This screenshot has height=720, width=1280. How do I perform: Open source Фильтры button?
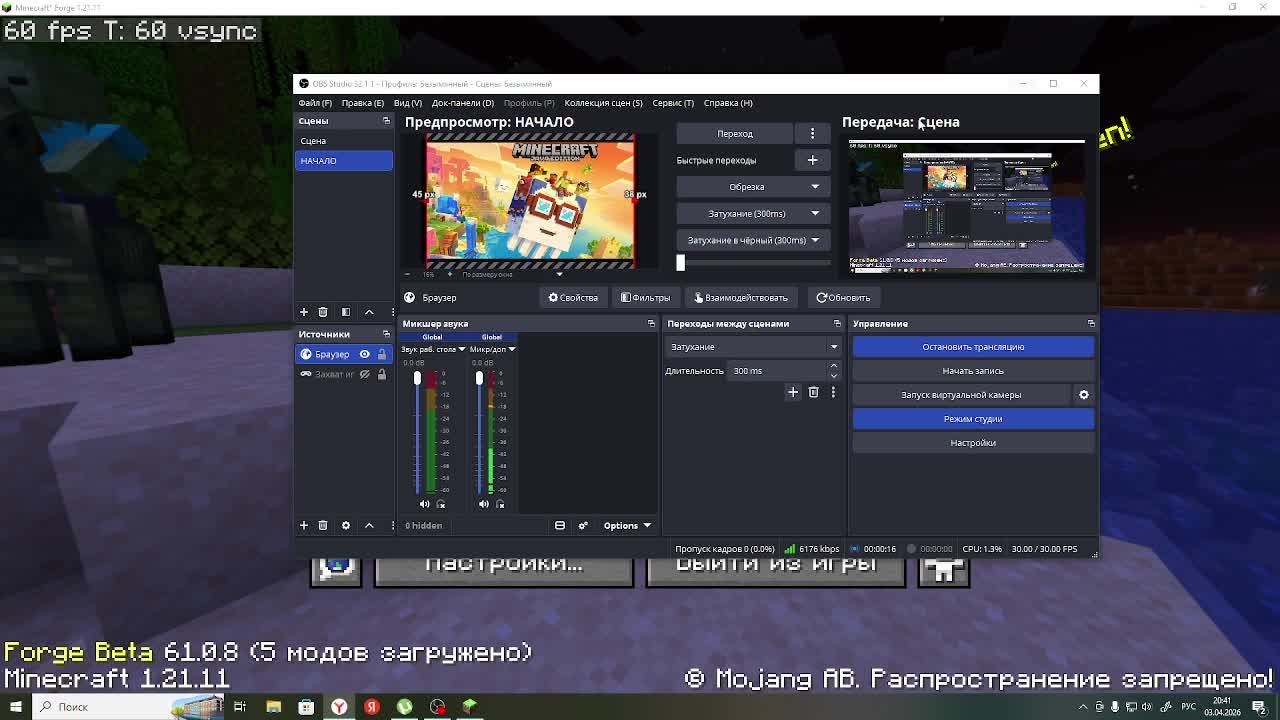(645, 298)
